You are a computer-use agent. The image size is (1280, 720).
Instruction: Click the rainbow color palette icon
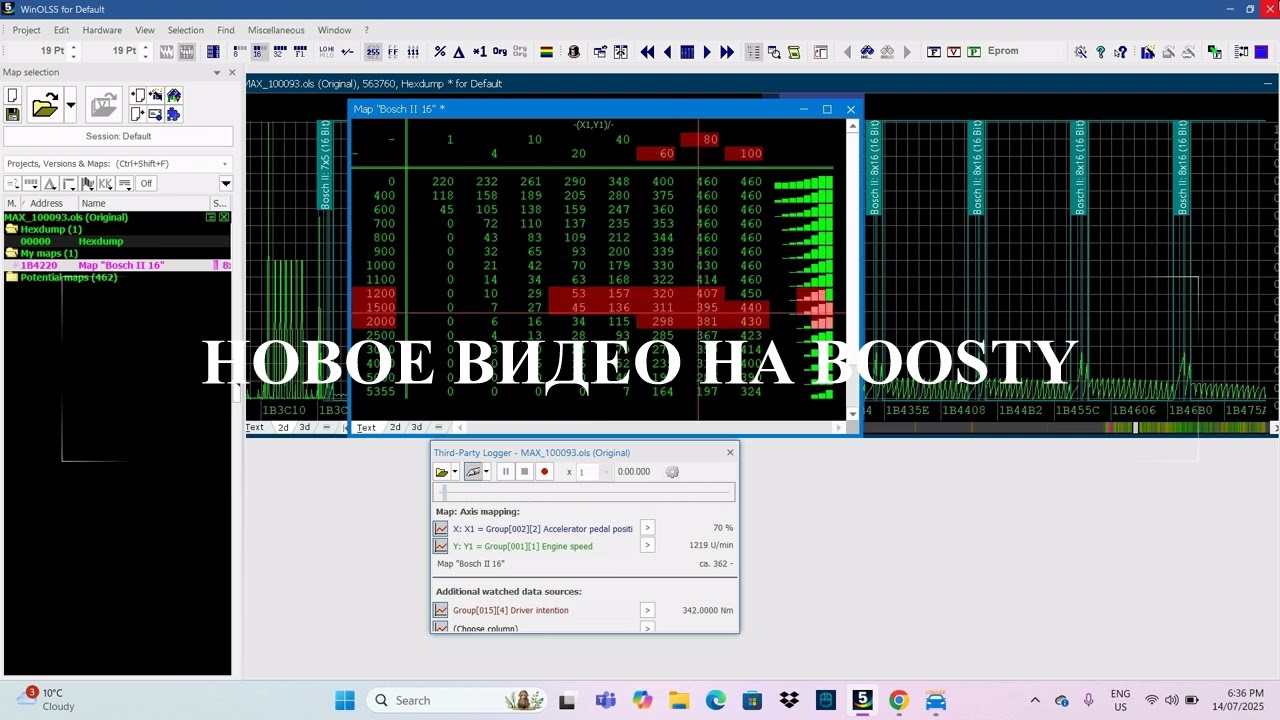547,52
